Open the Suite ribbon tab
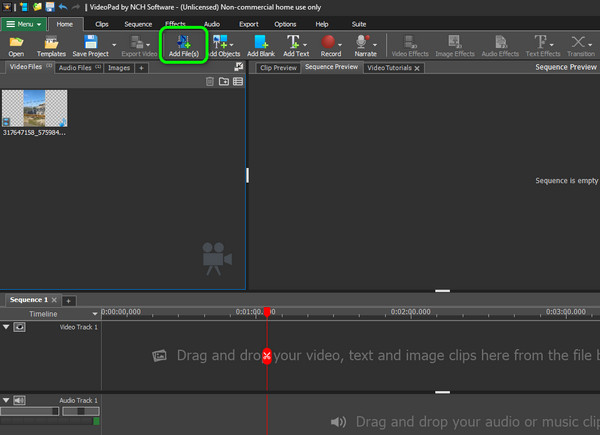 click(359, 24)
